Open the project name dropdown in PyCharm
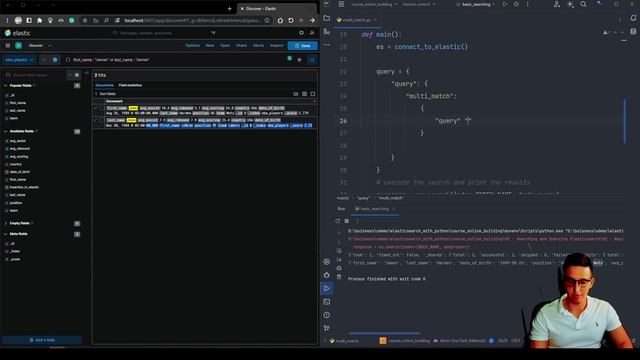The image size is (640, 360). coord(374,4)
